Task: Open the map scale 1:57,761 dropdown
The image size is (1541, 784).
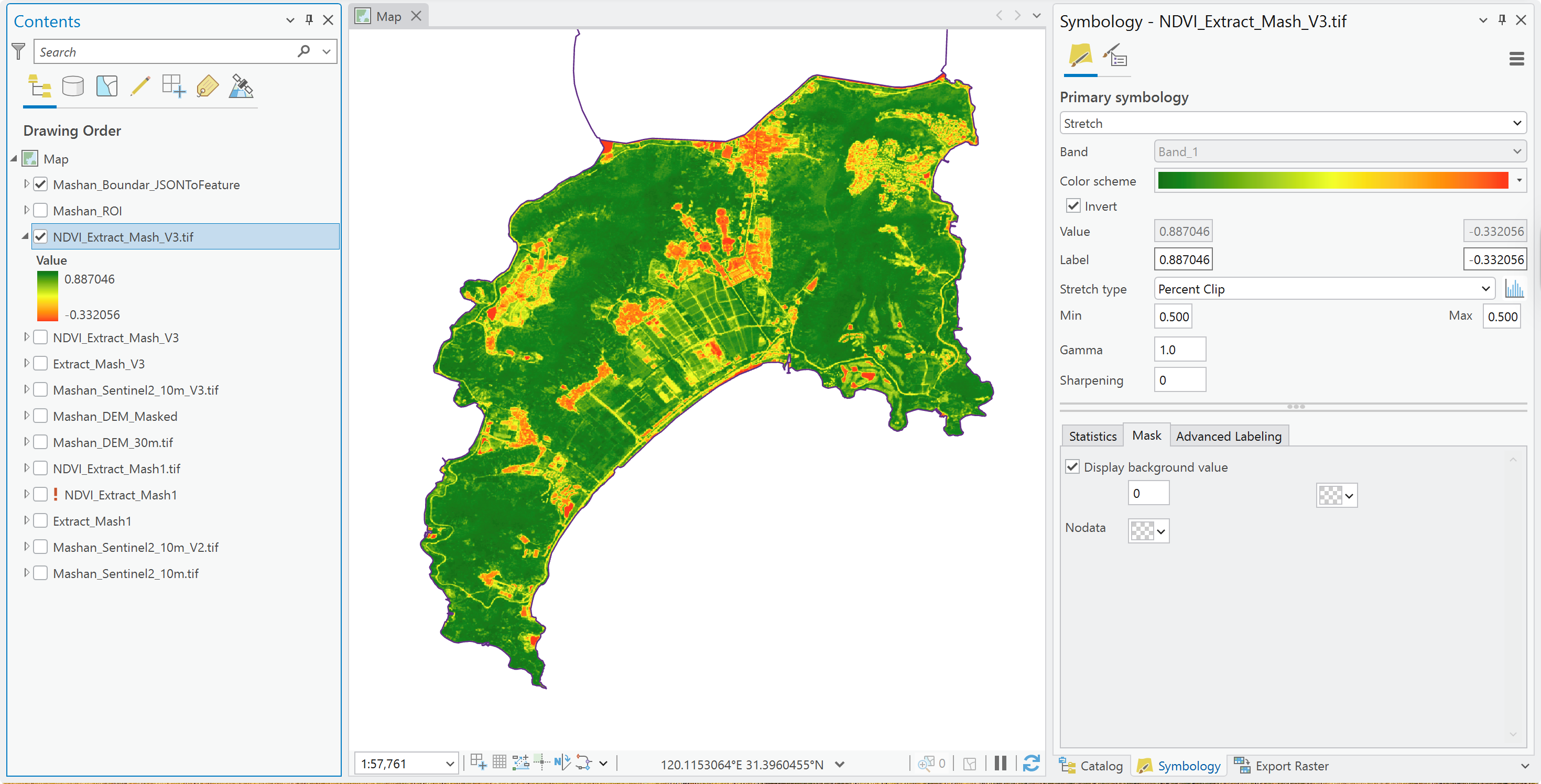Action: point(450,764)
